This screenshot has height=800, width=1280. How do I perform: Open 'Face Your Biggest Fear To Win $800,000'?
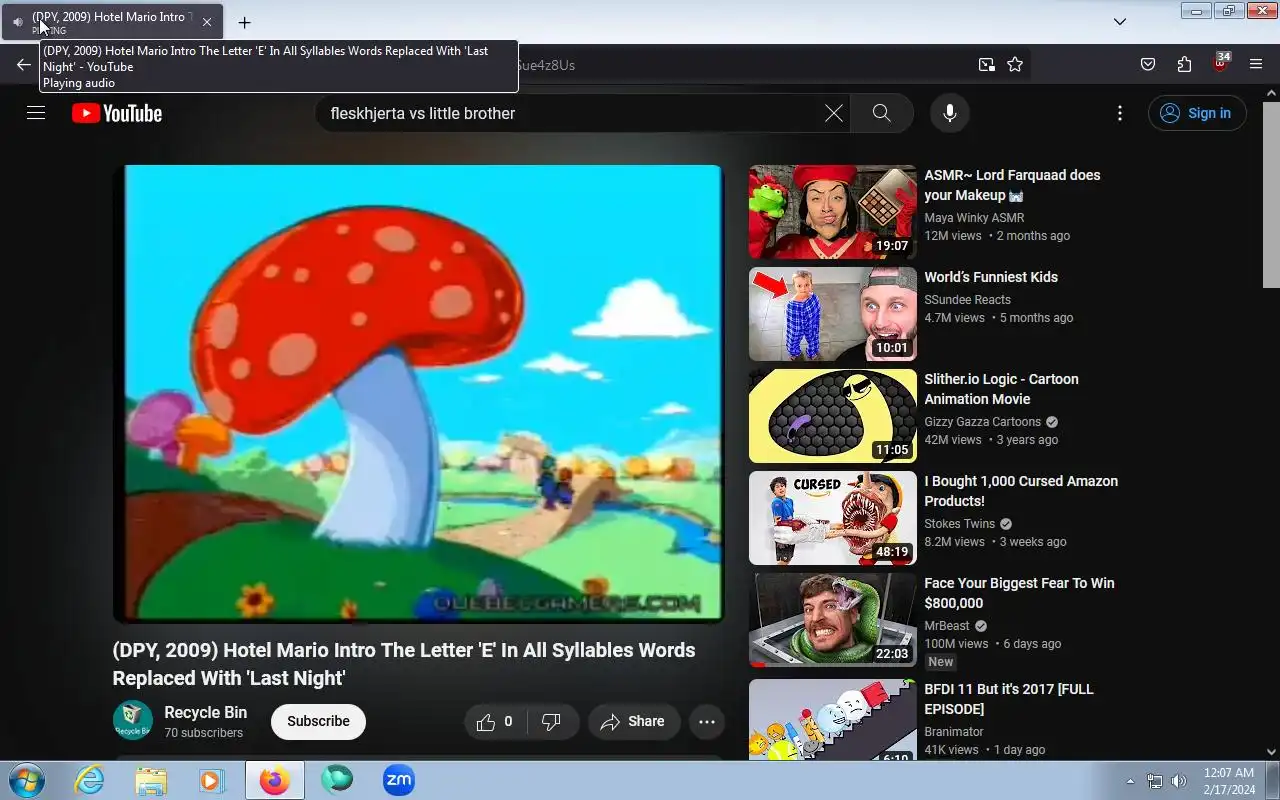click(x=1019, y=593)
